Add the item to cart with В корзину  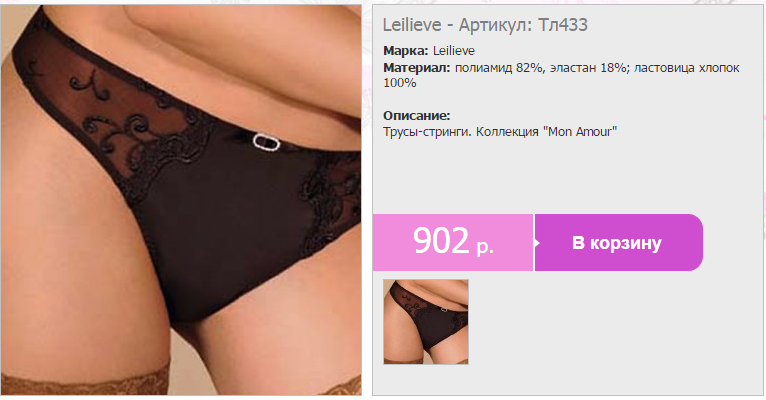point(618,242)
